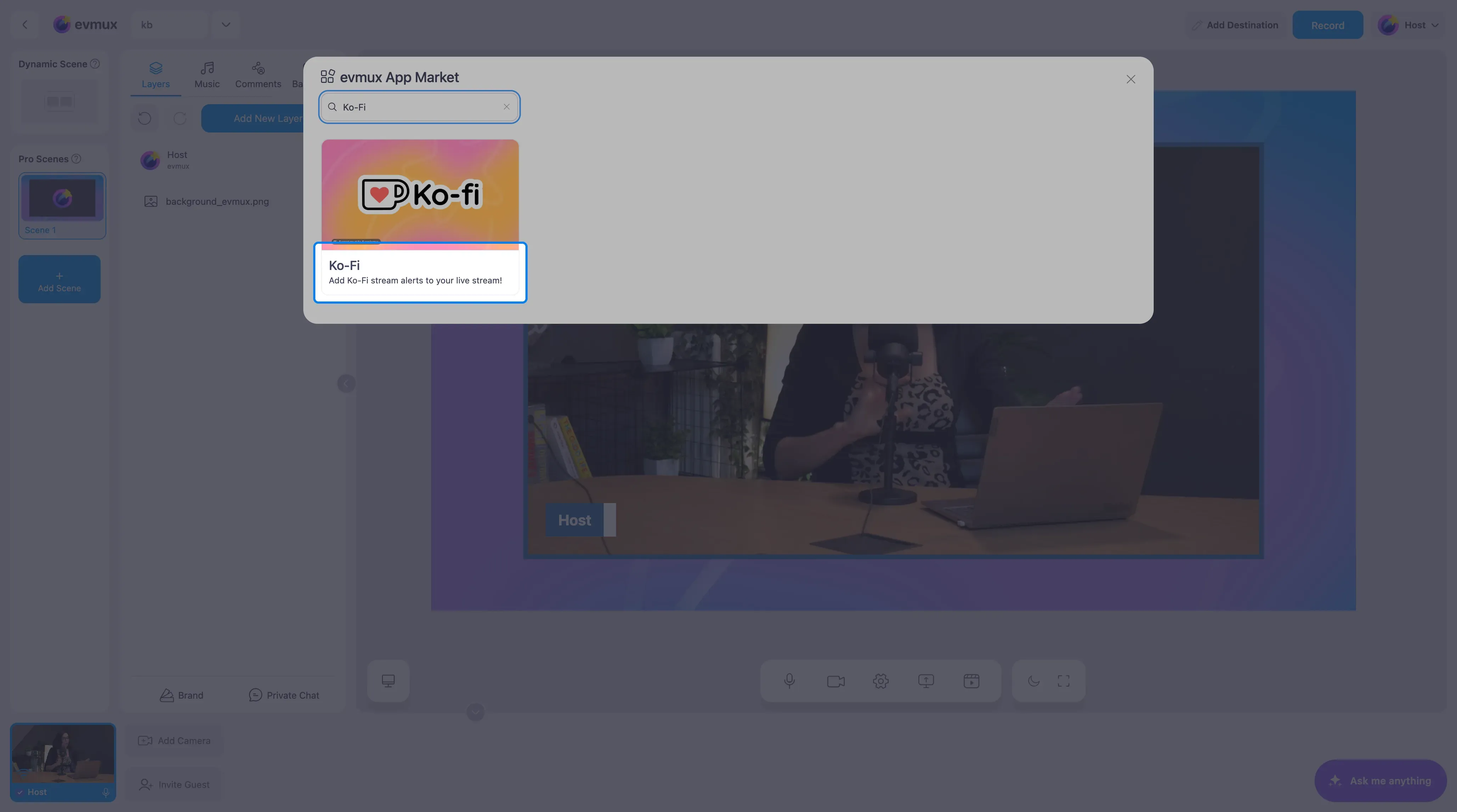
Task: Click Invite Guest
Action: pyautogui.click(x=174, y=784)
